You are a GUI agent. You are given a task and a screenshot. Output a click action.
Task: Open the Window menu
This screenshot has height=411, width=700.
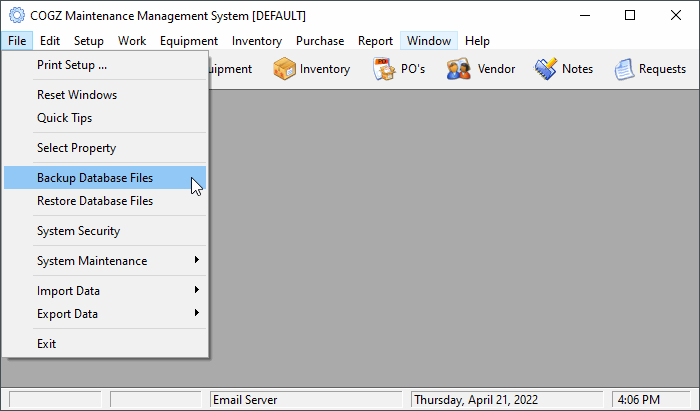(x=429, y=41)
